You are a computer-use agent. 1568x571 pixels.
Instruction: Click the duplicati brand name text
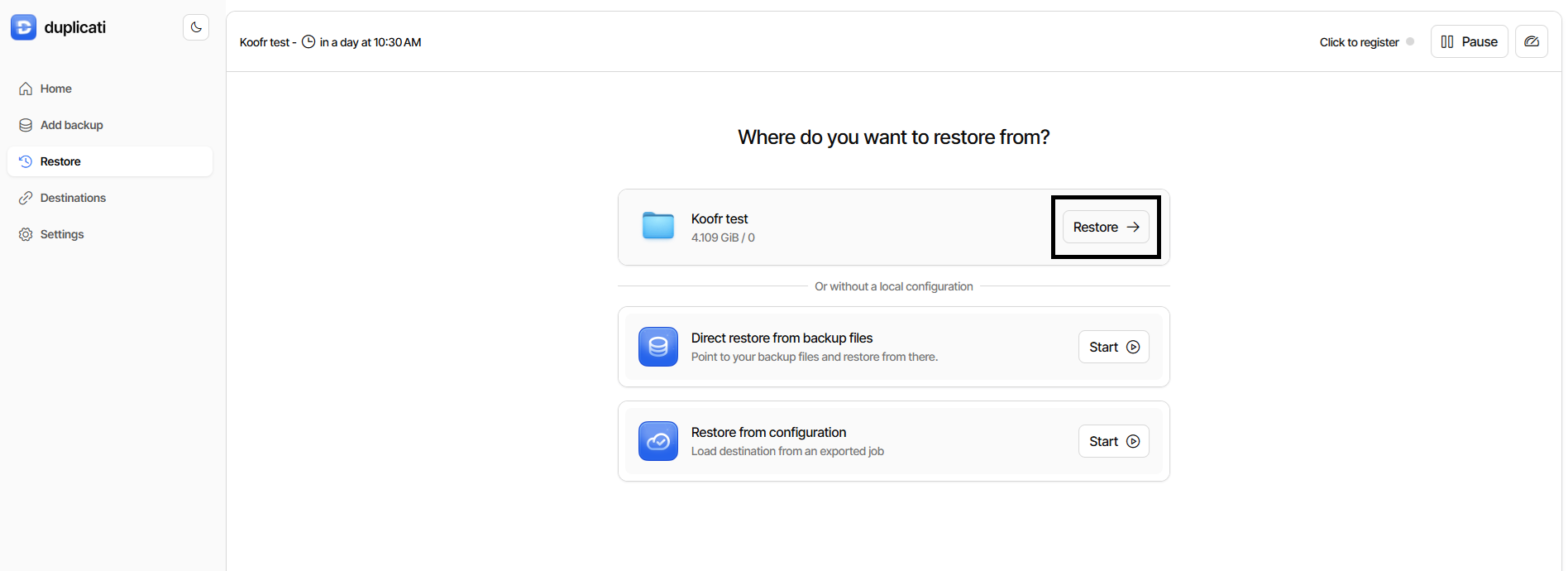(75, 27)
